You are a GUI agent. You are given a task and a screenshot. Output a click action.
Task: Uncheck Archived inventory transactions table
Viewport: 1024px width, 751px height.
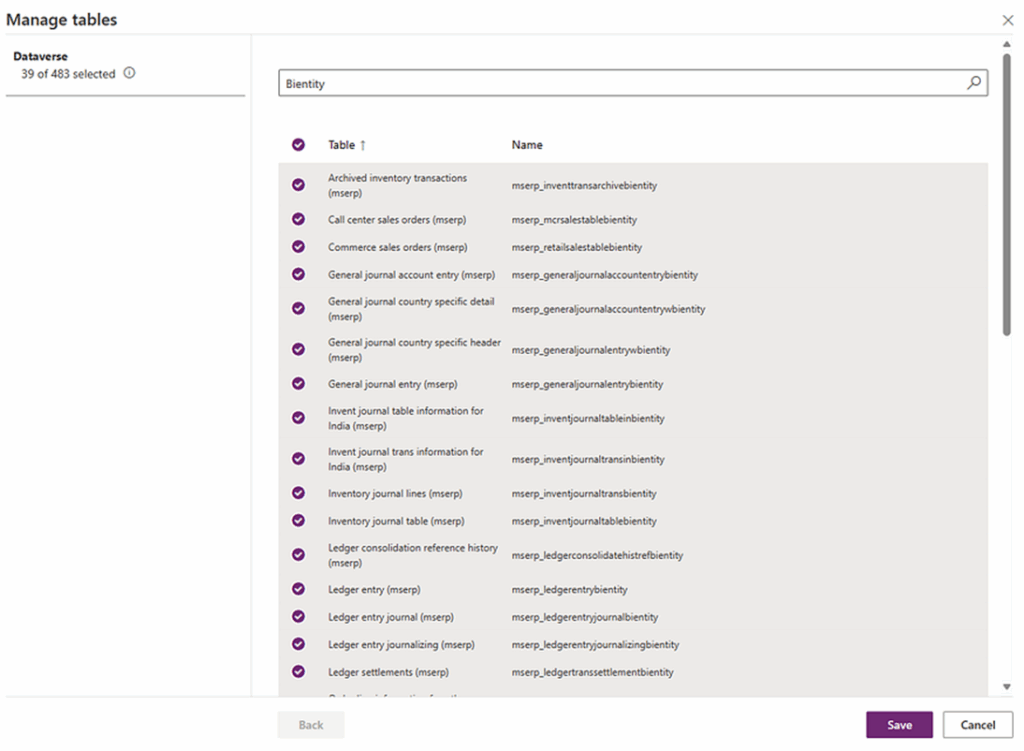click(298, 185)
